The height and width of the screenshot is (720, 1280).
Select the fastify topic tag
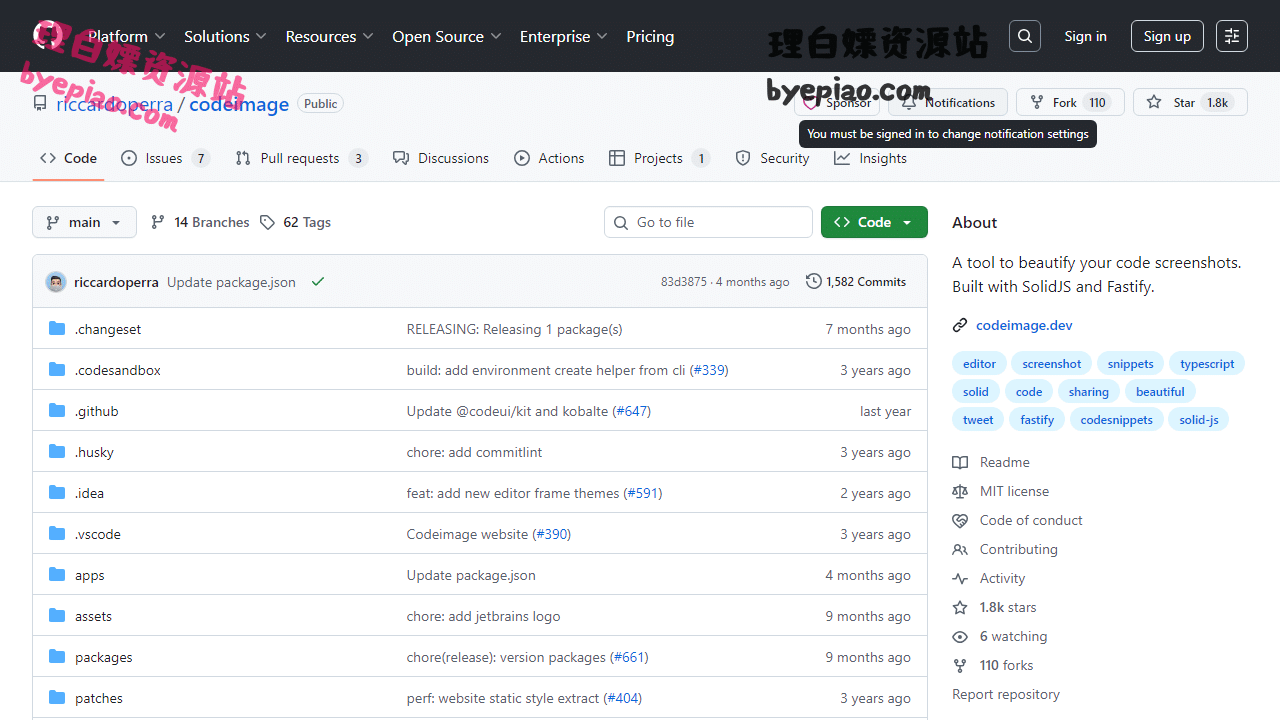(1037, 420)
